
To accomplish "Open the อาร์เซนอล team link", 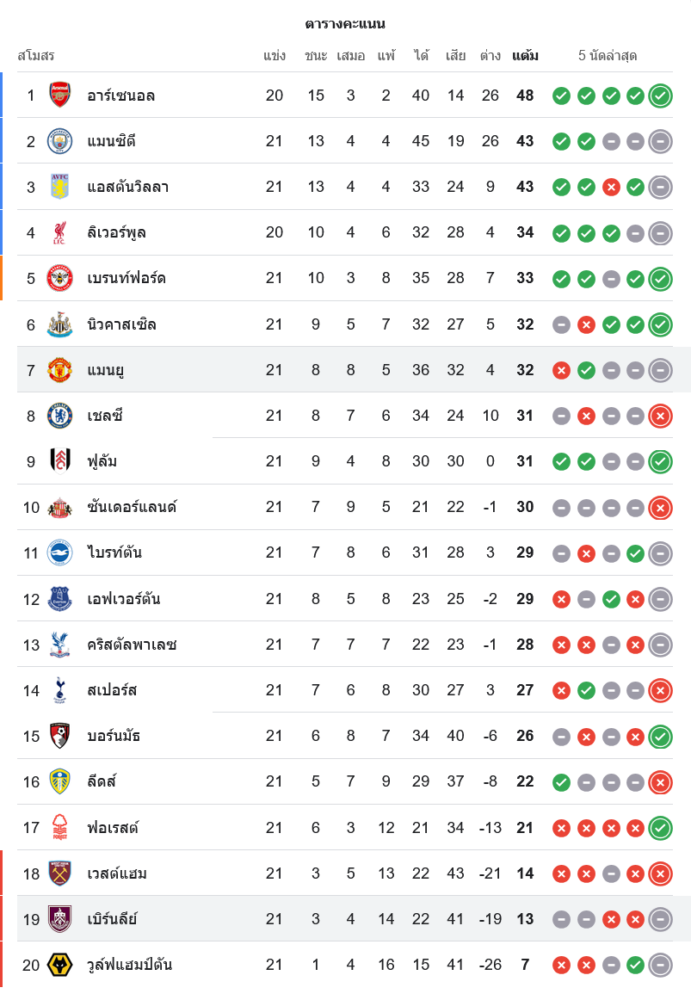I will coord(120,96).
